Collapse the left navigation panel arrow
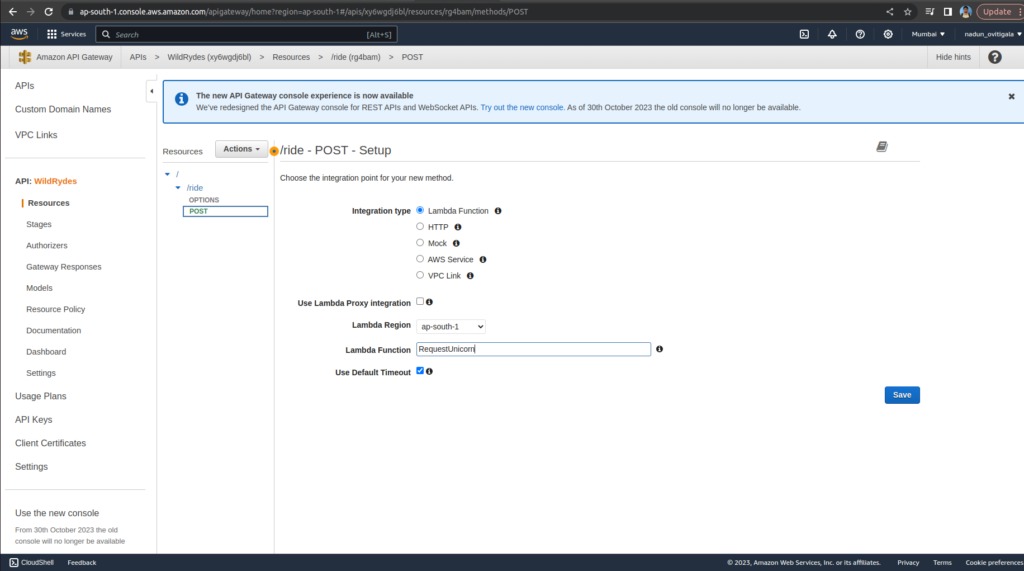This screenshot has height=571, width=1024. (x=152, y=91)
